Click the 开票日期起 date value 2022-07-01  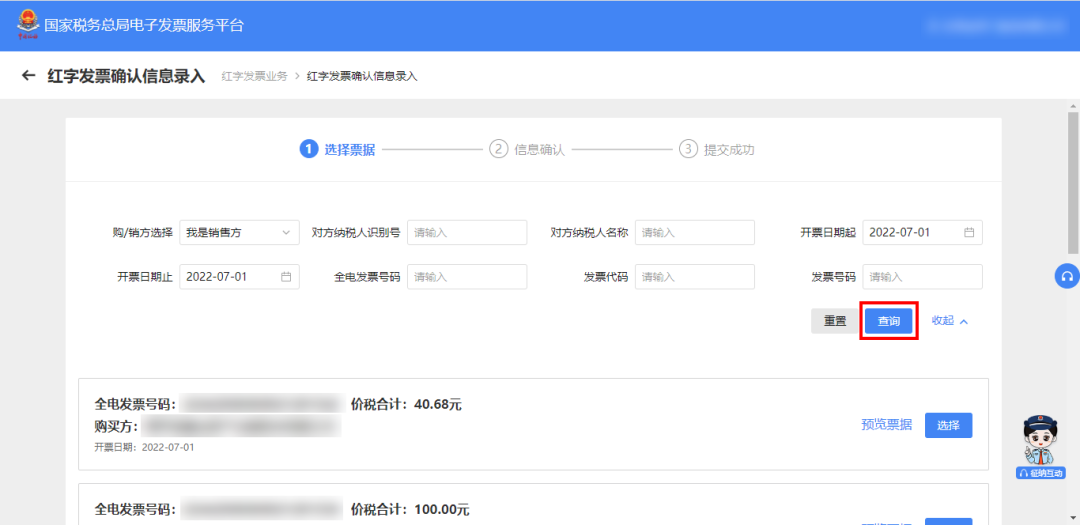(900, 233)
